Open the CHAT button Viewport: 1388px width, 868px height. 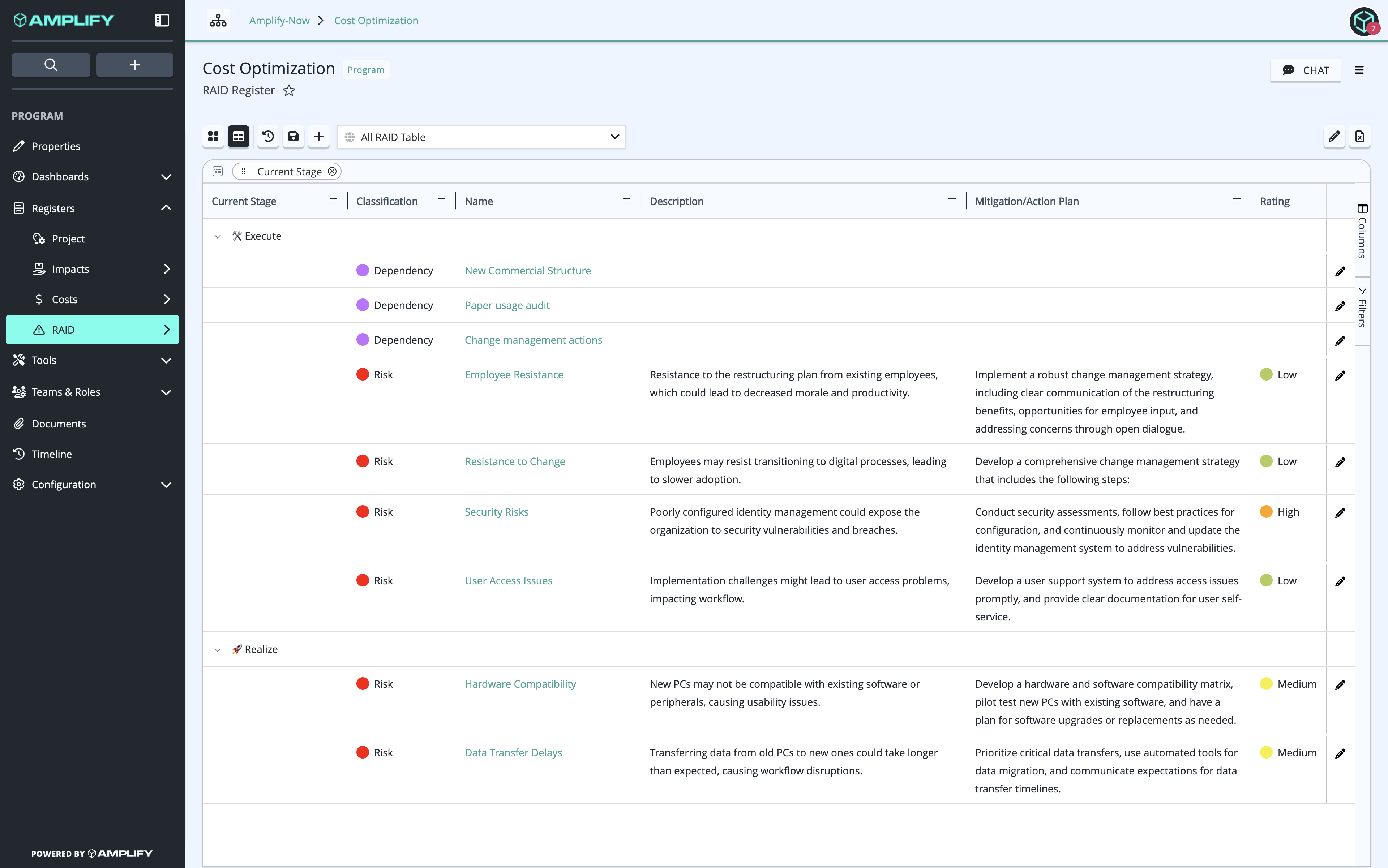click(x=1305, y=70)
